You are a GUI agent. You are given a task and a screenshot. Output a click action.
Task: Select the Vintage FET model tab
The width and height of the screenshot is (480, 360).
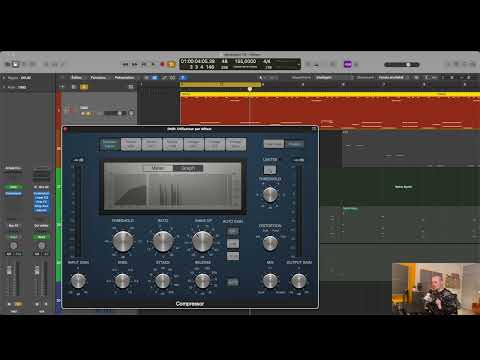(215, 144)
